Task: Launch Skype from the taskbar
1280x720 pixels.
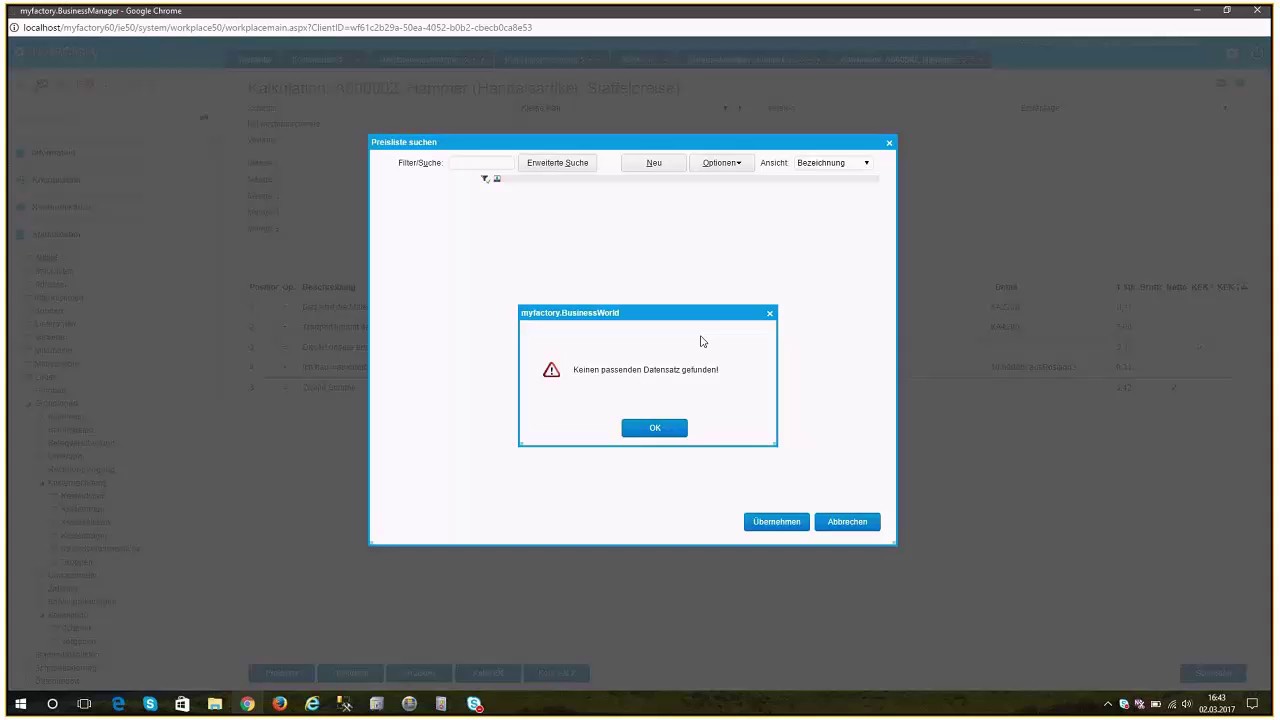Action: [150, 704]
